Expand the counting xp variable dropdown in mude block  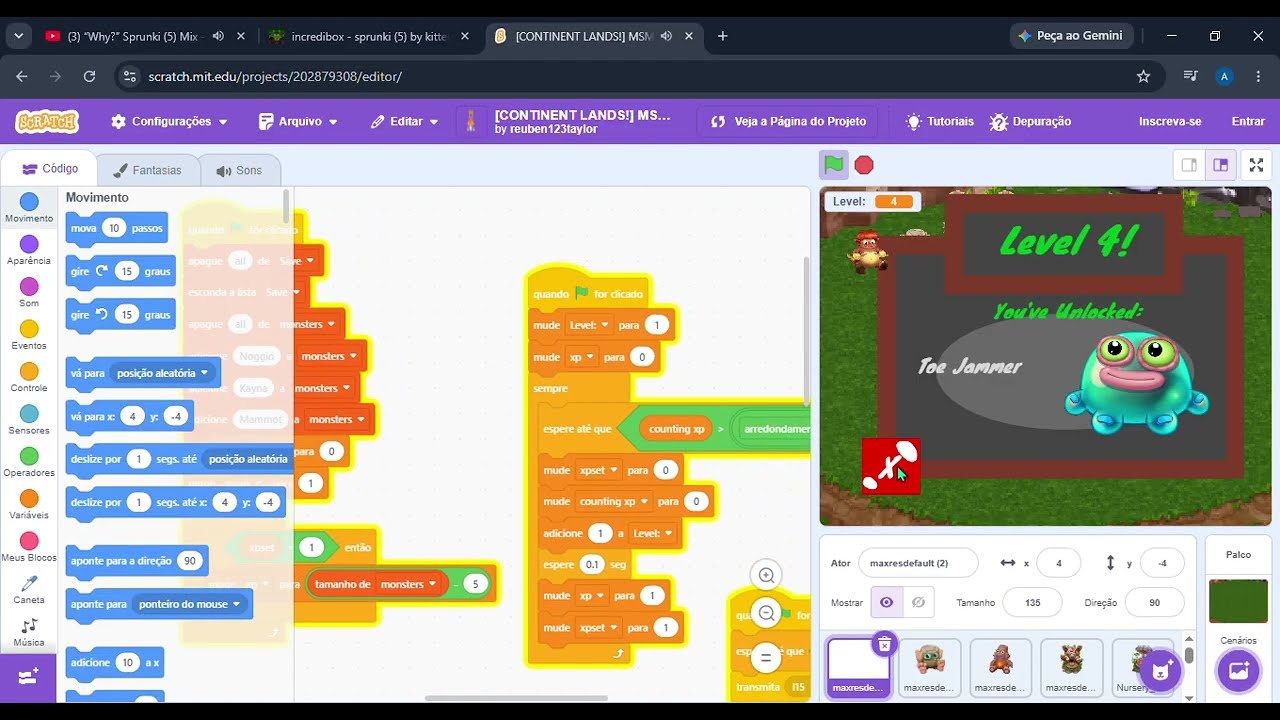(x=614, y=501)
